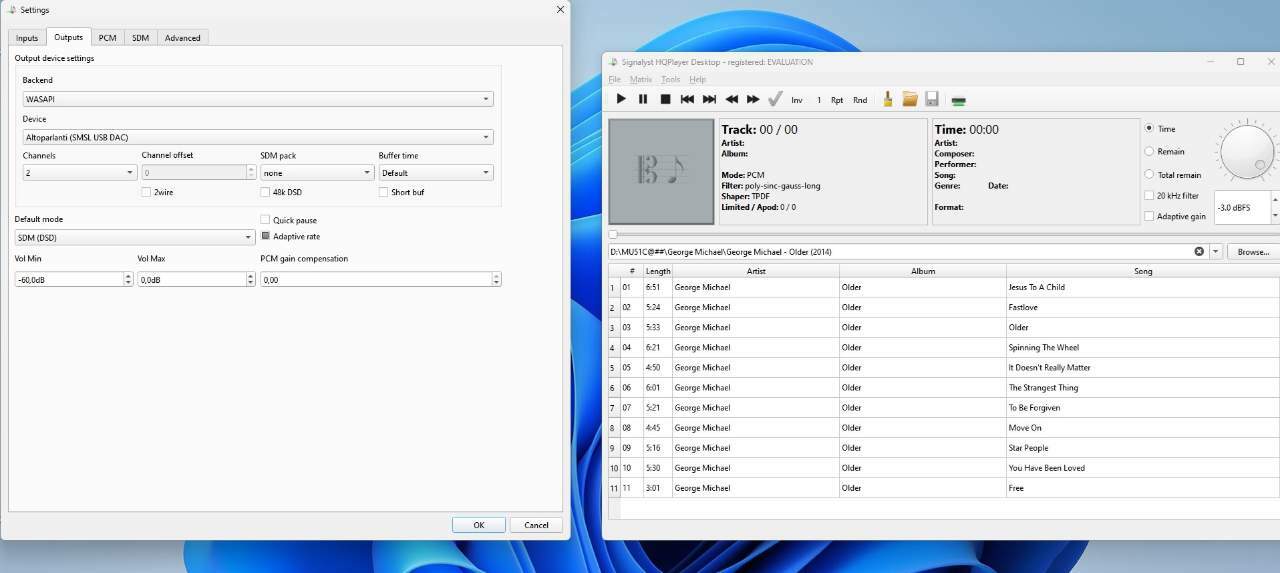Rewind with the double-left arrow icon
1280x573 pixels.
click(x=731, y=99)
